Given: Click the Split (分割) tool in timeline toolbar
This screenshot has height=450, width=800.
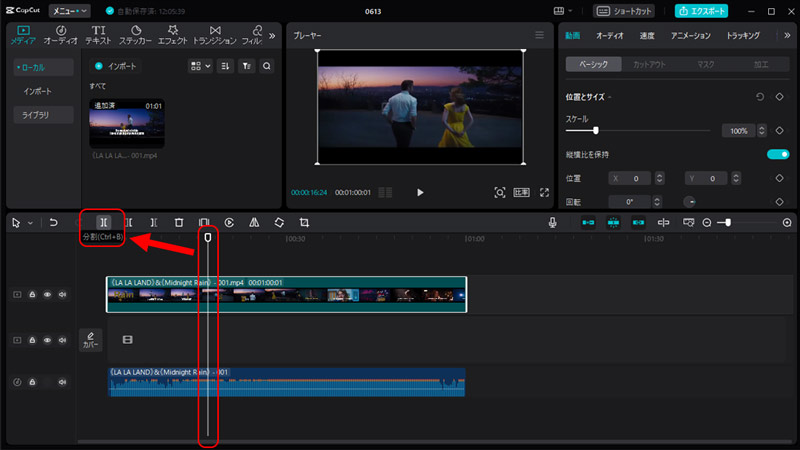Looking at the screenshot, I should click(103, 222).
